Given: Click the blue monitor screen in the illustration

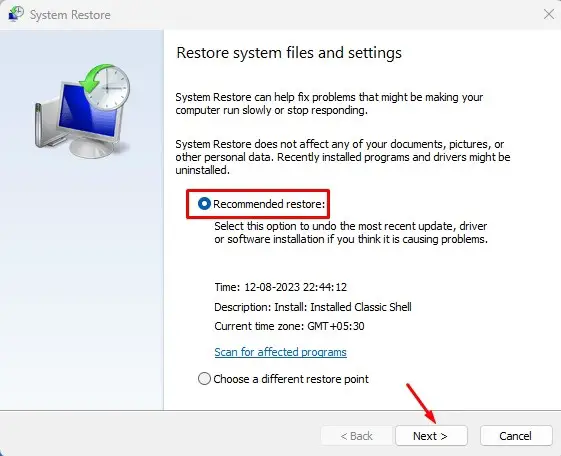Looking at the screenshot, I should [x=88, y=112].
